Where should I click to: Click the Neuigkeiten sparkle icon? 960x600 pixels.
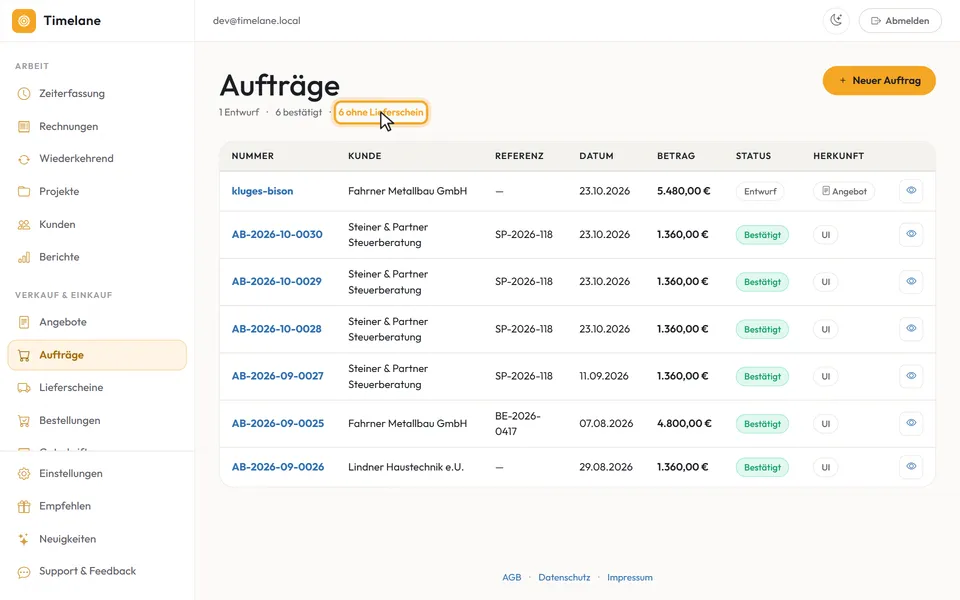pyautogui.click(x=24, y=539)
